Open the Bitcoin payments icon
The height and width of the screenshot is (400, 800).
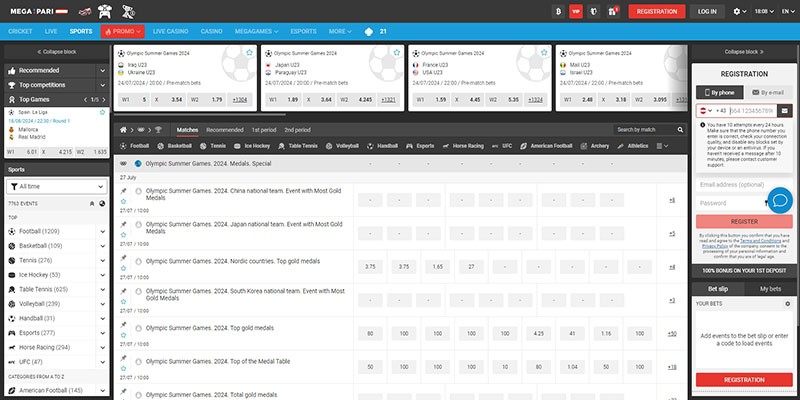[558, 11]
